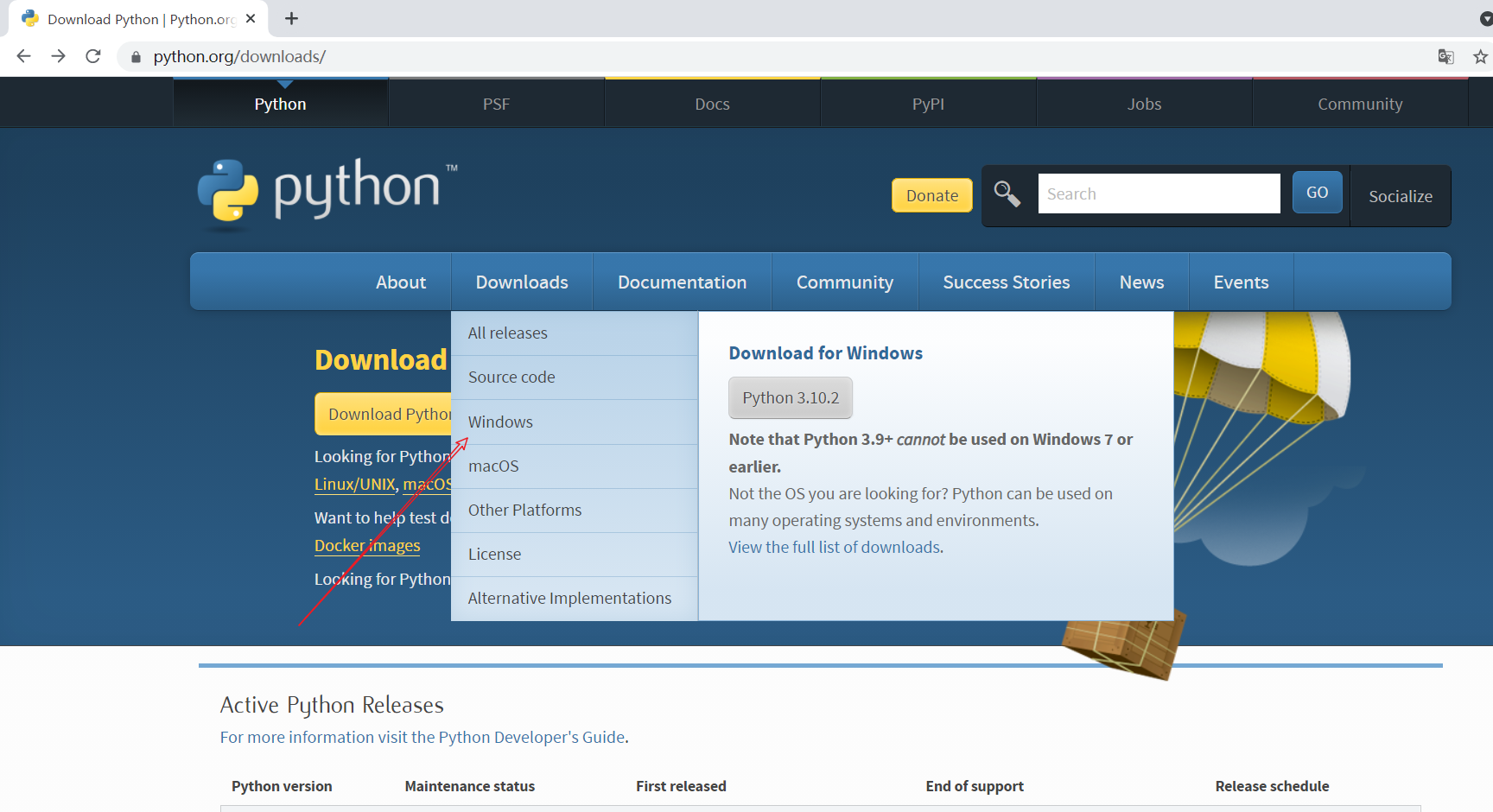Click First released column header
This screenshot has height=812, width=1493.
(682, 786)
